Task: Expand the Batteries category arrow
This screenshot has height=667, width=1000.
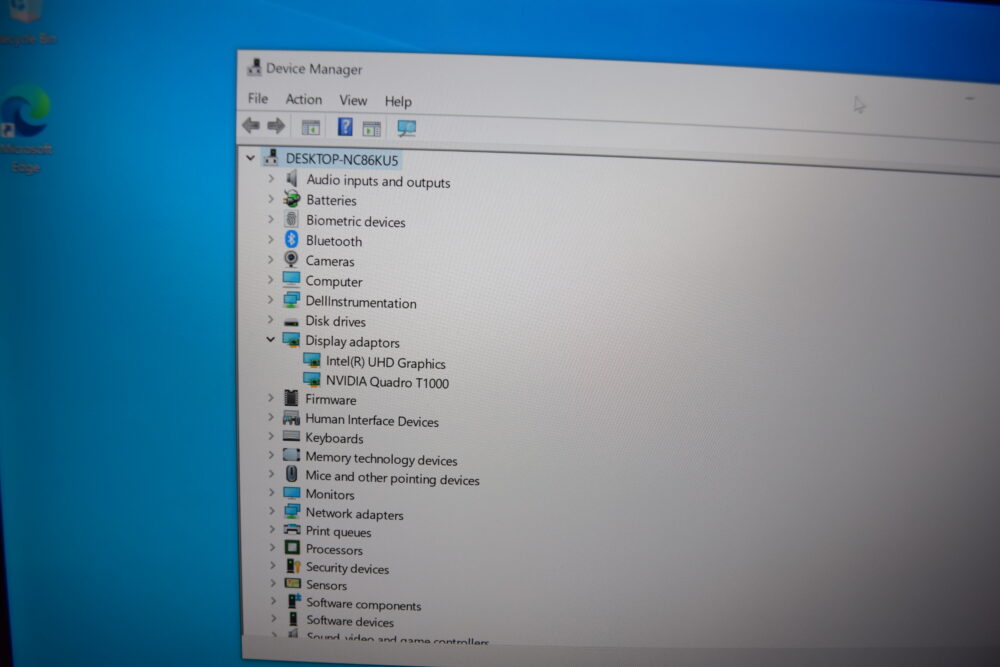Action: coord(270,199)
